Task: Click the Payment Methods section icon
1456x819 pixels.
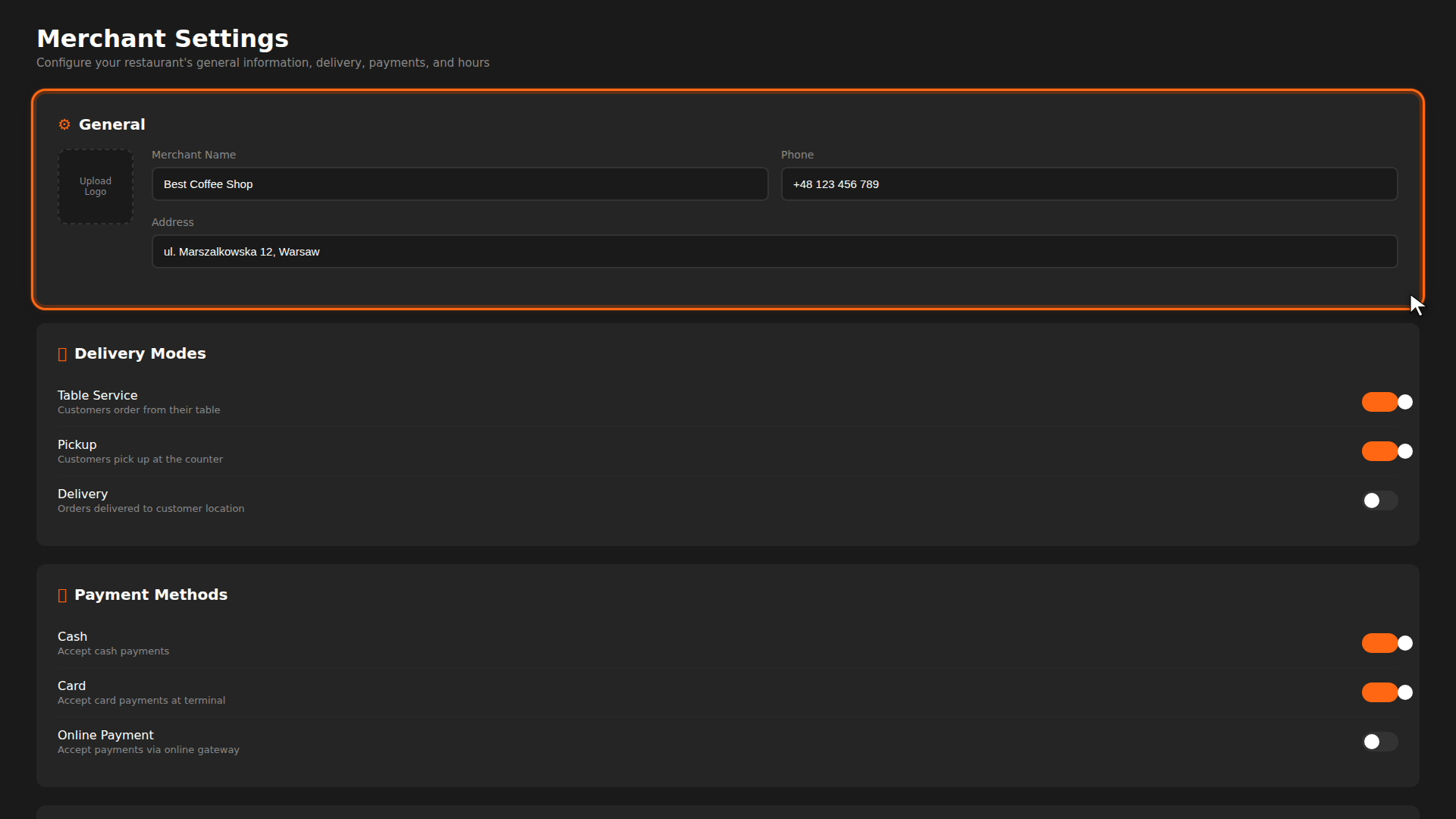Action: (x=62, y=595)
